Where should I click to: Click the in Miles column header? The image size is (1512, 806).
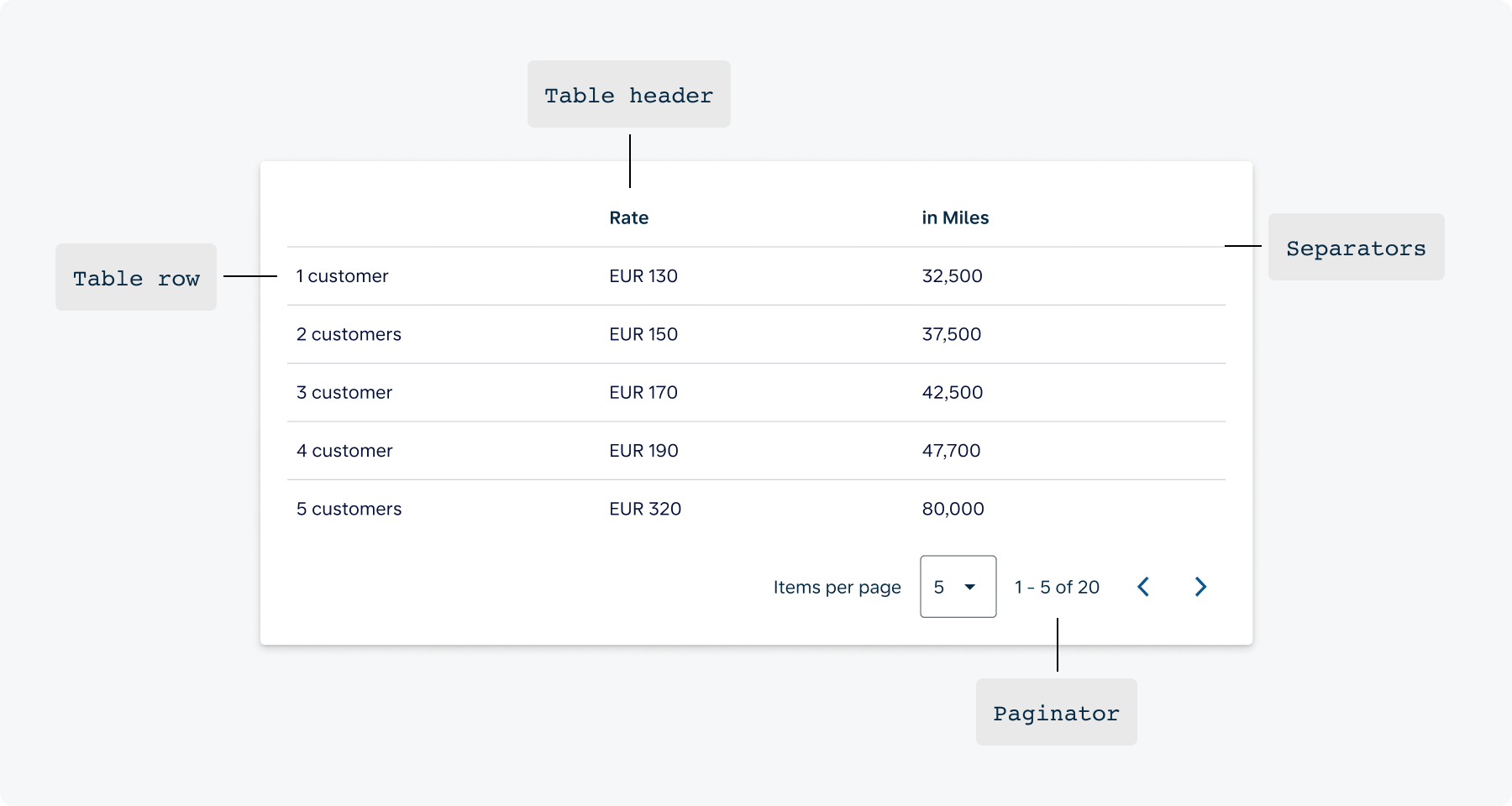point(955,217)
